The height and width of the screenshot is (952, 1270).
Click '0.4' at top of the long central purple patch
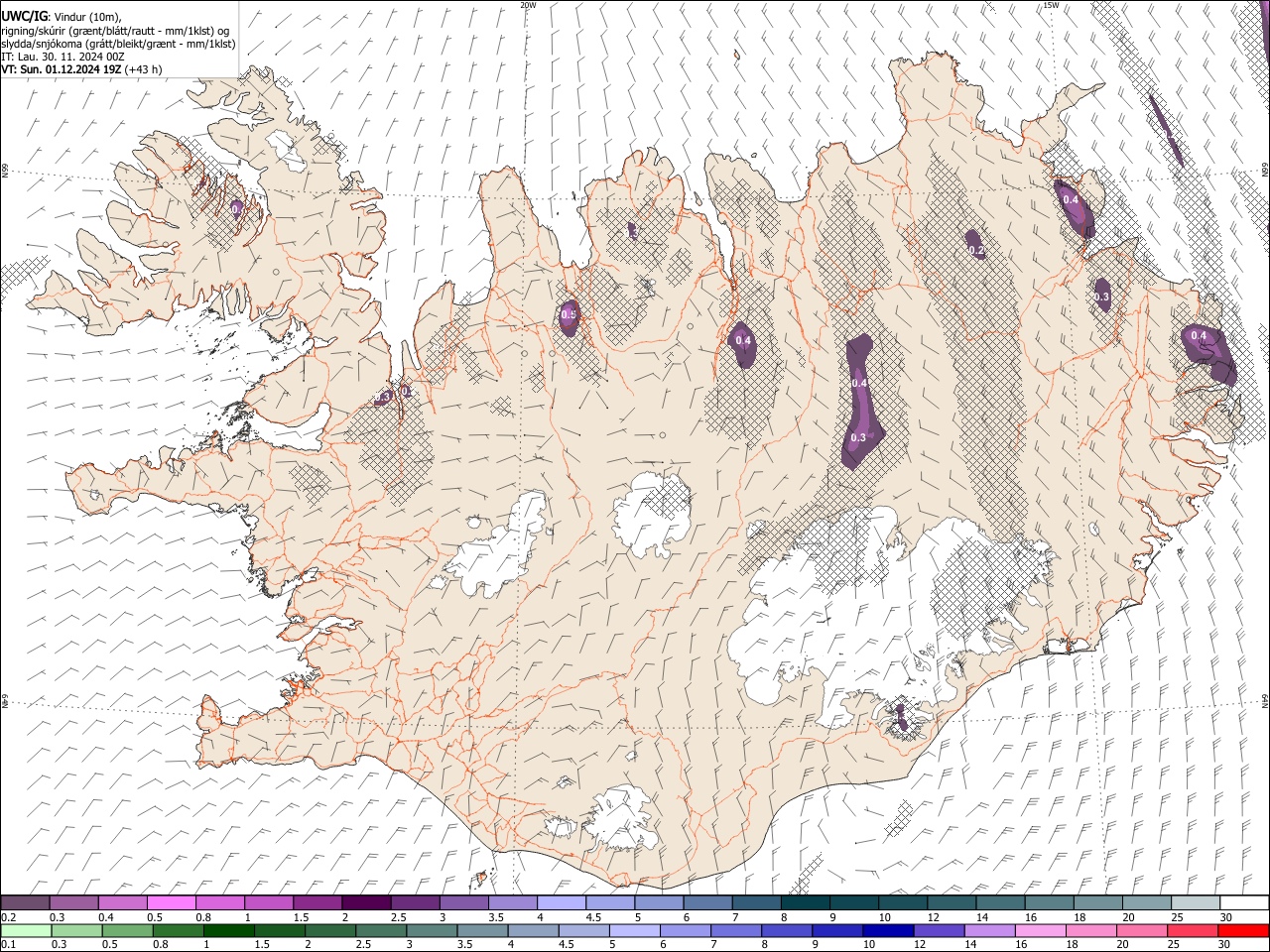click(x=859, y=383)
